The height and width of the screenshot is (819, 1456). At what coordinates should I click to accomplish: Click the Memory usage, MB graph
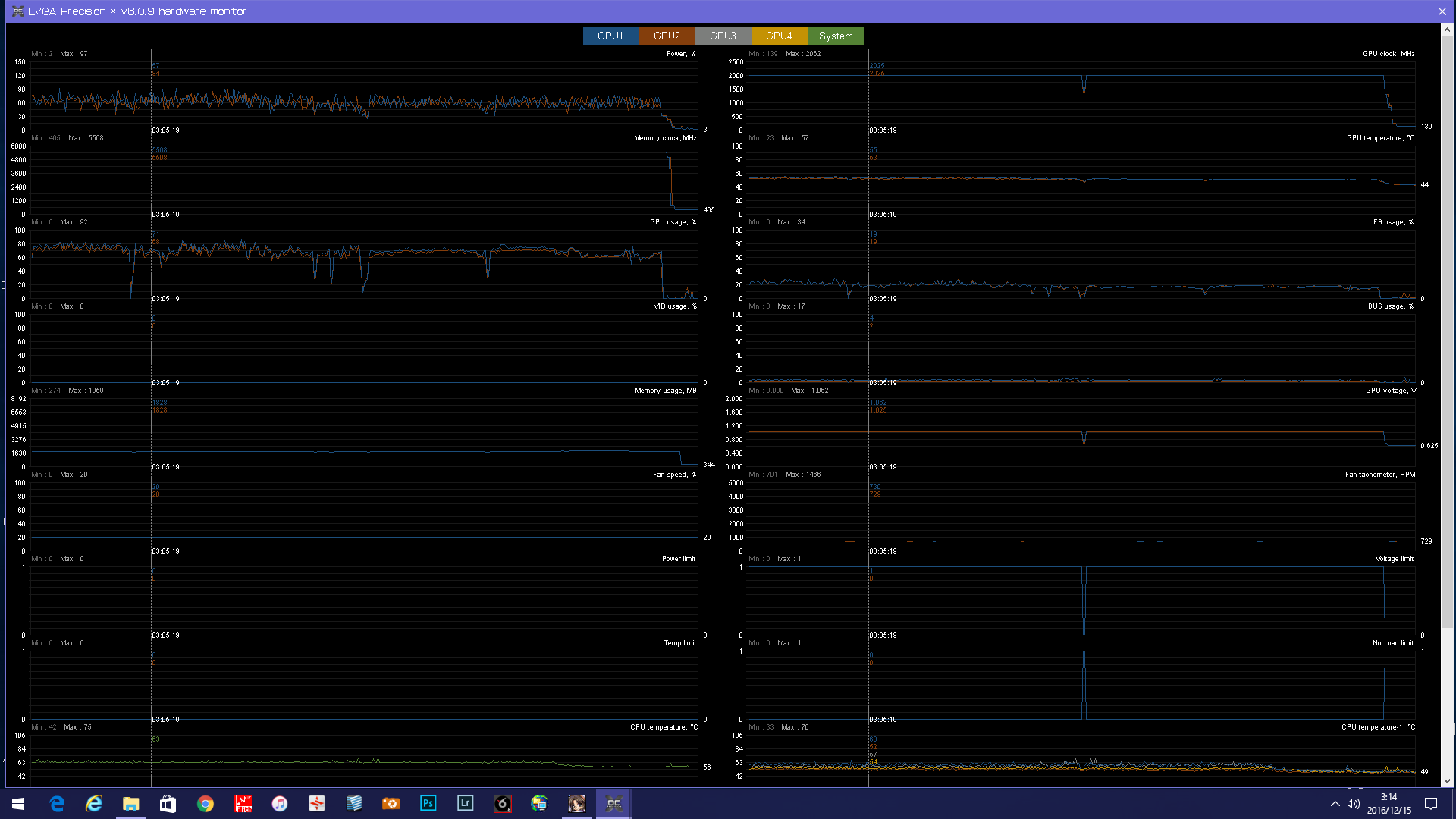coord(364,433)
